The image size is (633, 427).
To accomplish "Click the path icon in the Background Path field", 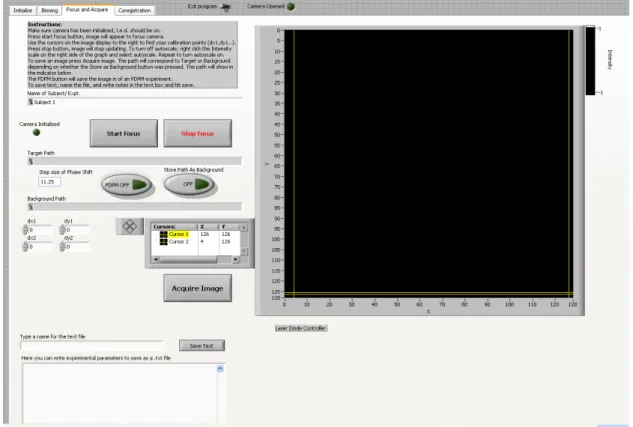I will 31,207.
